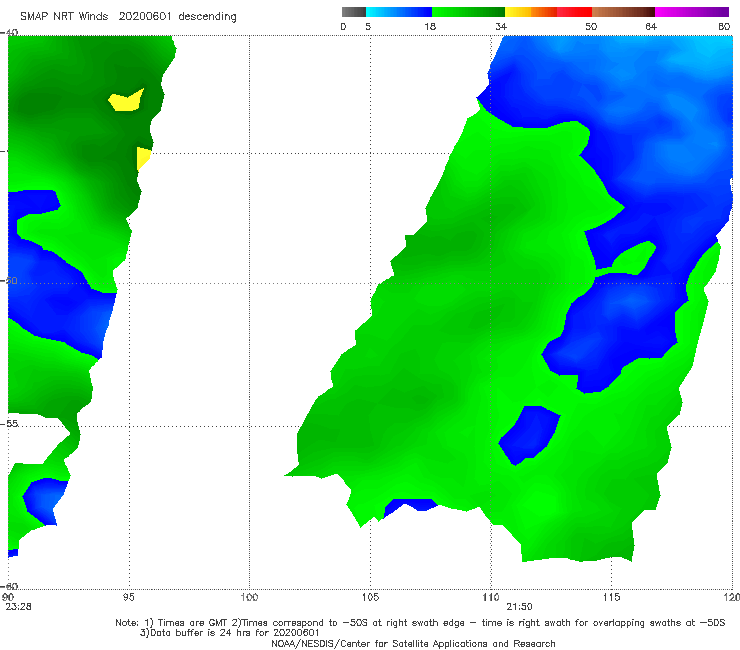Click the yellow-orange segment of the color bar

click(x=531, y=12)
